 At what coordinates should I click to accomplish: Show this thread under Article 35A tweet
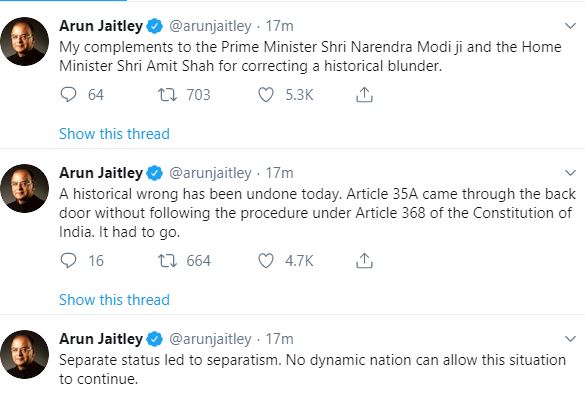pos(114,300)
